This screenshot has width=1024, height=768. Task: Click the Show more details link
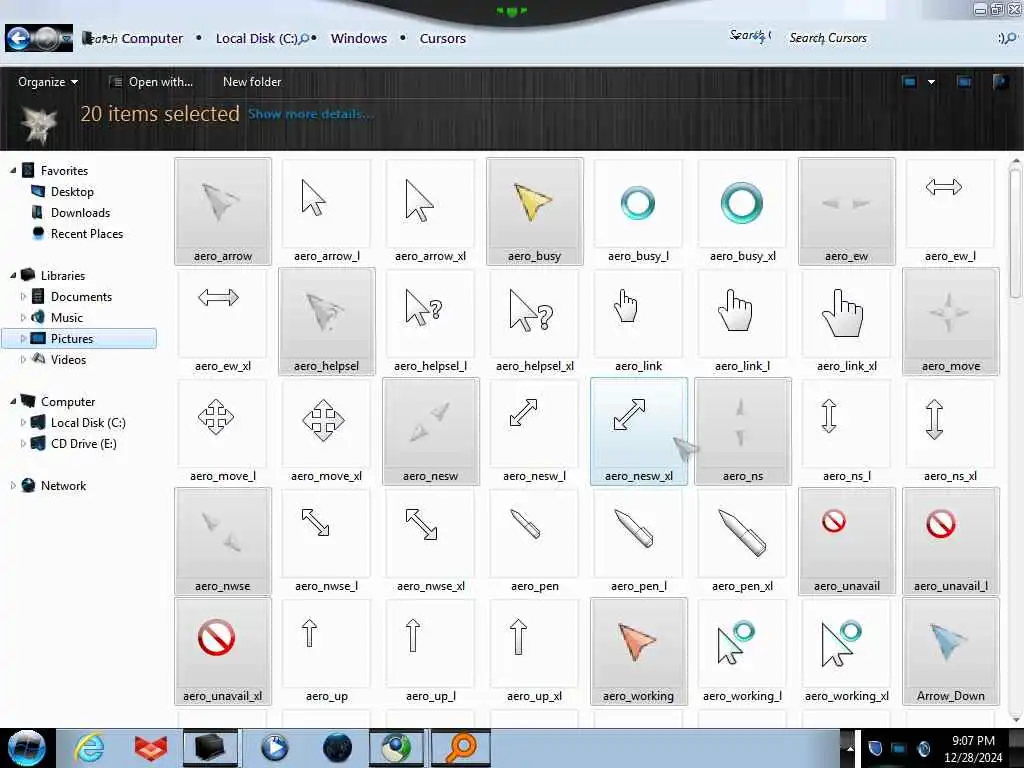click(311, 114)
